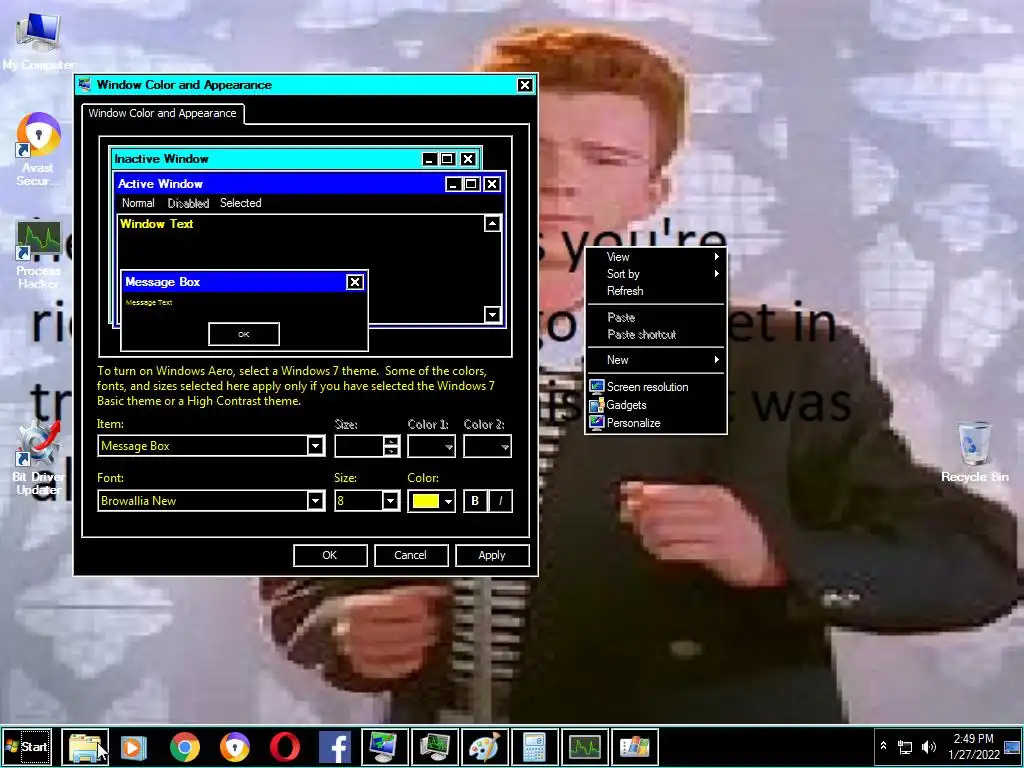Click the personalization monitor taskbar button
1024x768 pixels.
(385, 746)
